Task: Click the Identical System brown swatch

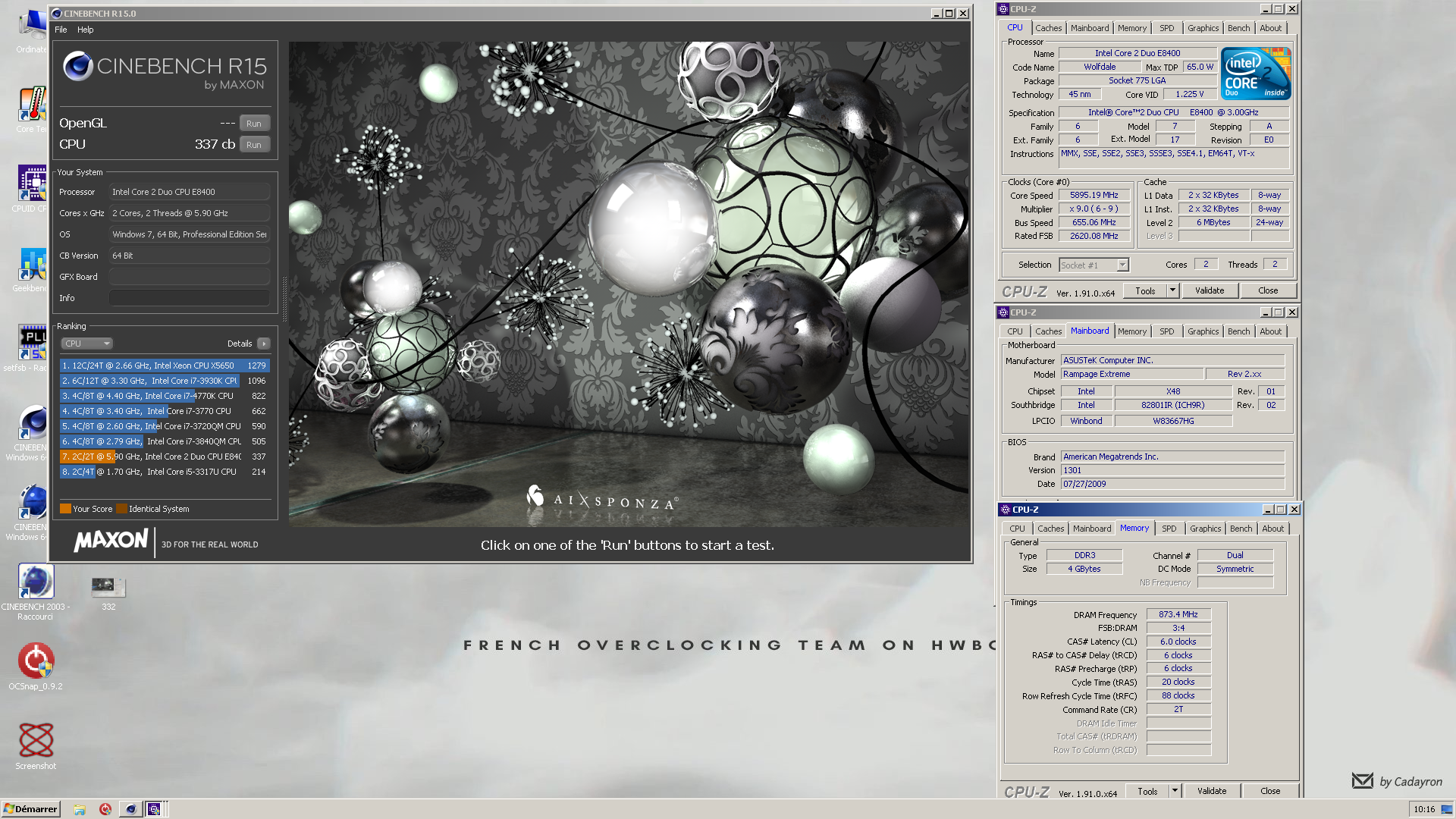Action: [121, 509]
